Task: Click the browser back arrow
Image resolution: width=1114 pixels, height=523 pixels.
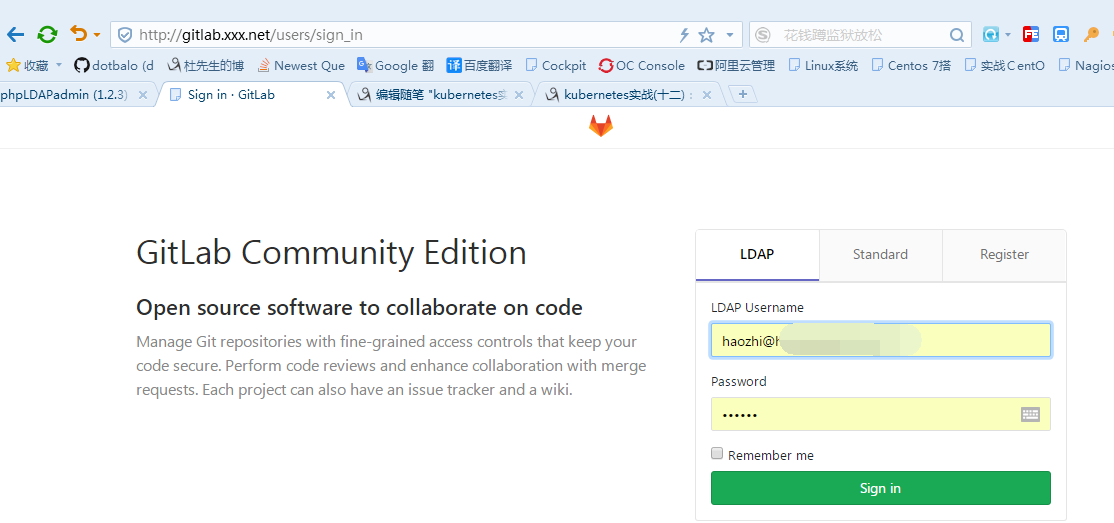Action: (x=15, y=34)
